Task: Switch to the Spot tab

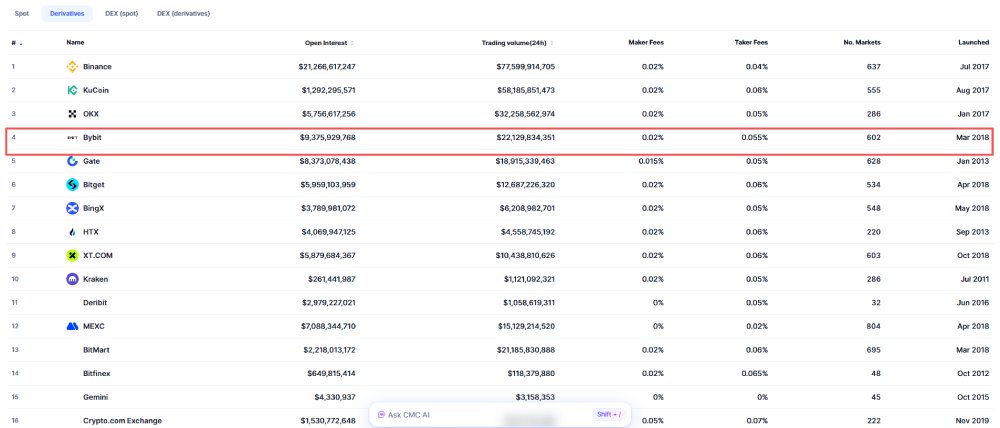Action: pyautogui.click(x=22, y=13)
